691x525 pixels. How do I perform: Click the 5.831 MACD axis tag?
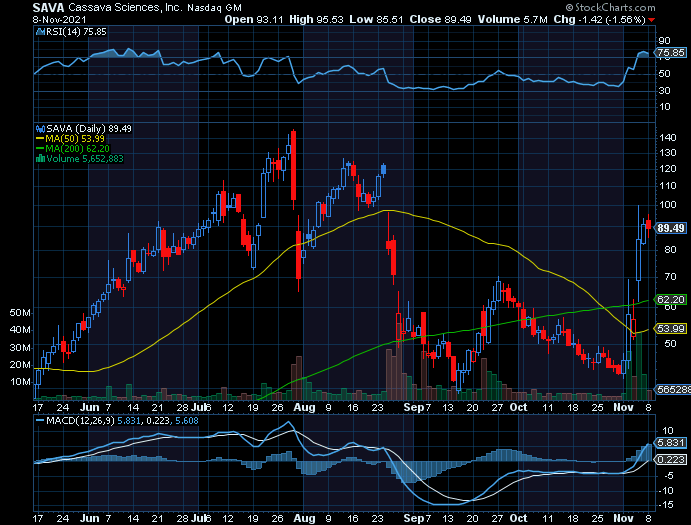671,442
